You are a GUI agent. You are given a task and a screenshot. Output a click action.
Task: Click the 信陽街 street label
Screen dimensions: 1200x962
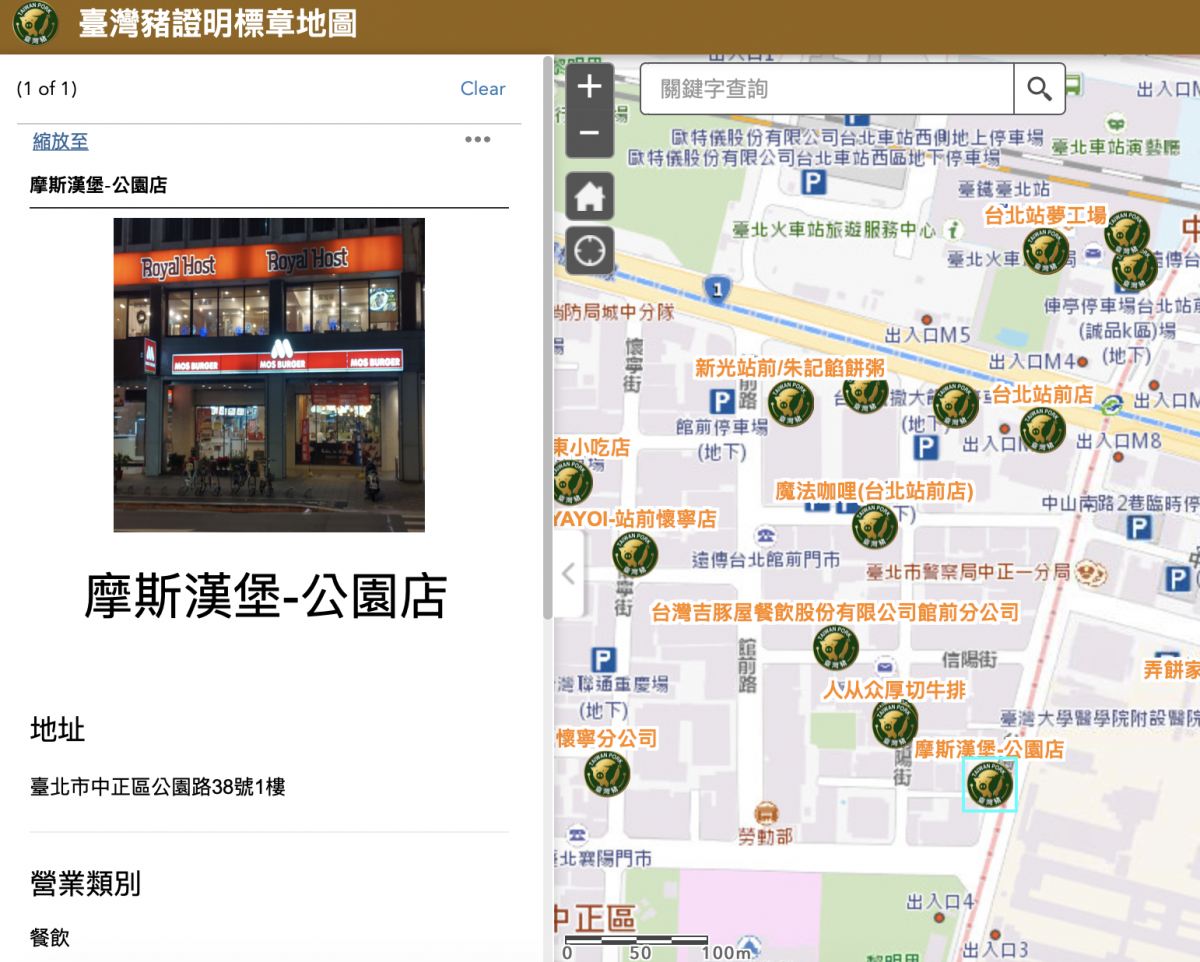(x=969, y=659)
